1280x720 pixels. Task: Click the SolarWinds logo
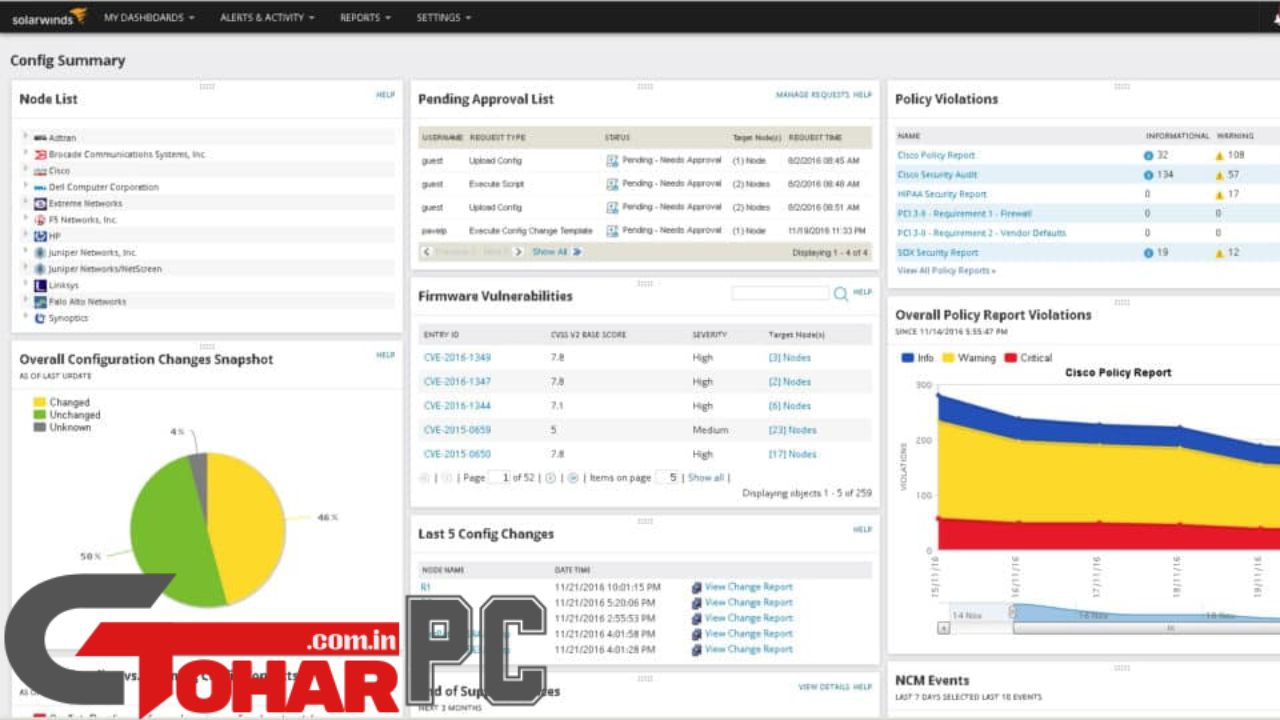tap(49, 17)
